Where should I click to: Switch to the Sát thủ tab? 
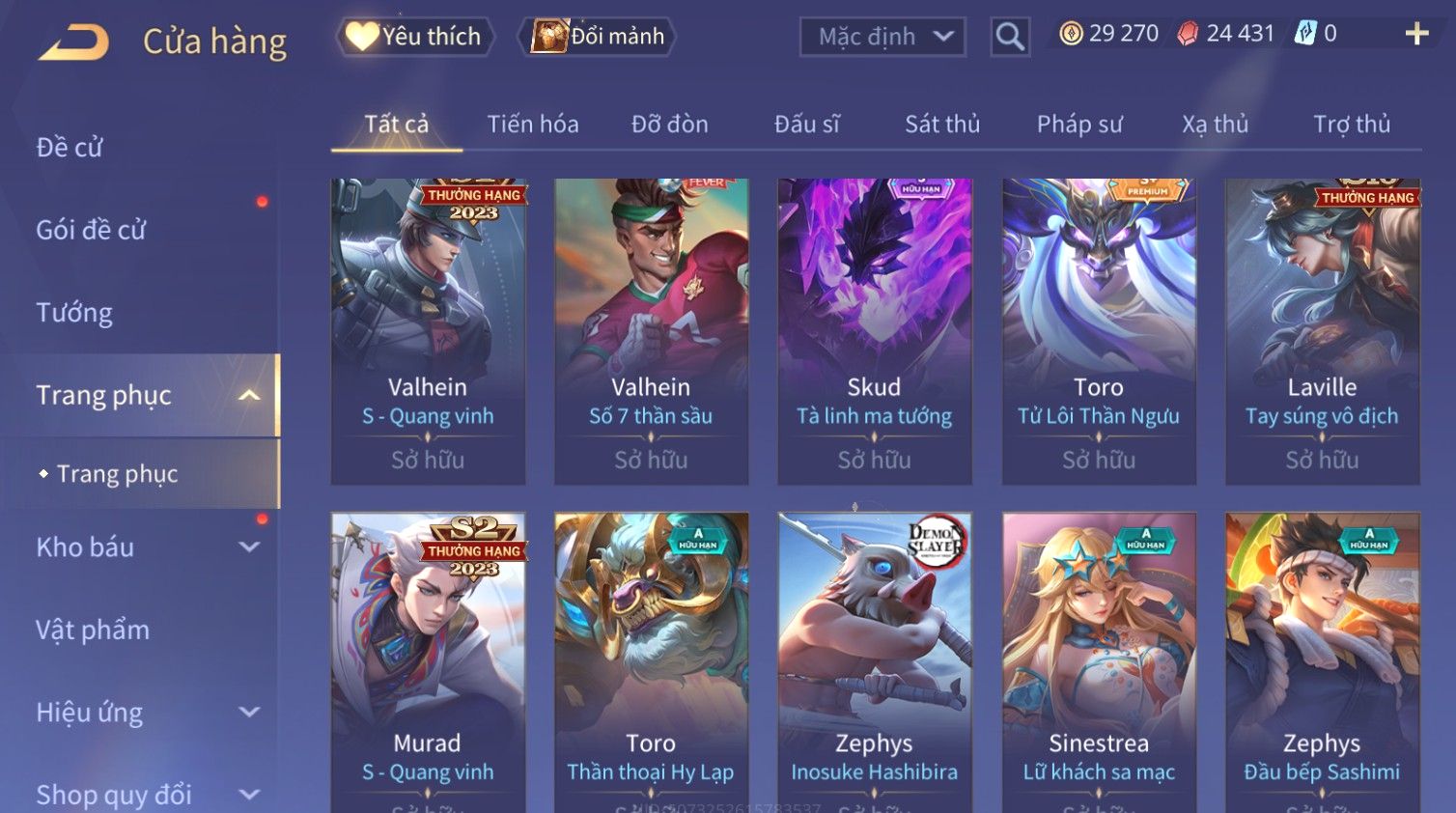click(942, 124)
